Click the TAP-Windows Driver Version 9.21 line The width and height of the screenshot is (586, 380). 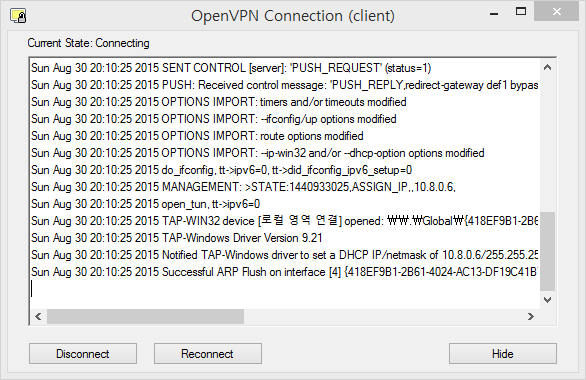[176, 238]
